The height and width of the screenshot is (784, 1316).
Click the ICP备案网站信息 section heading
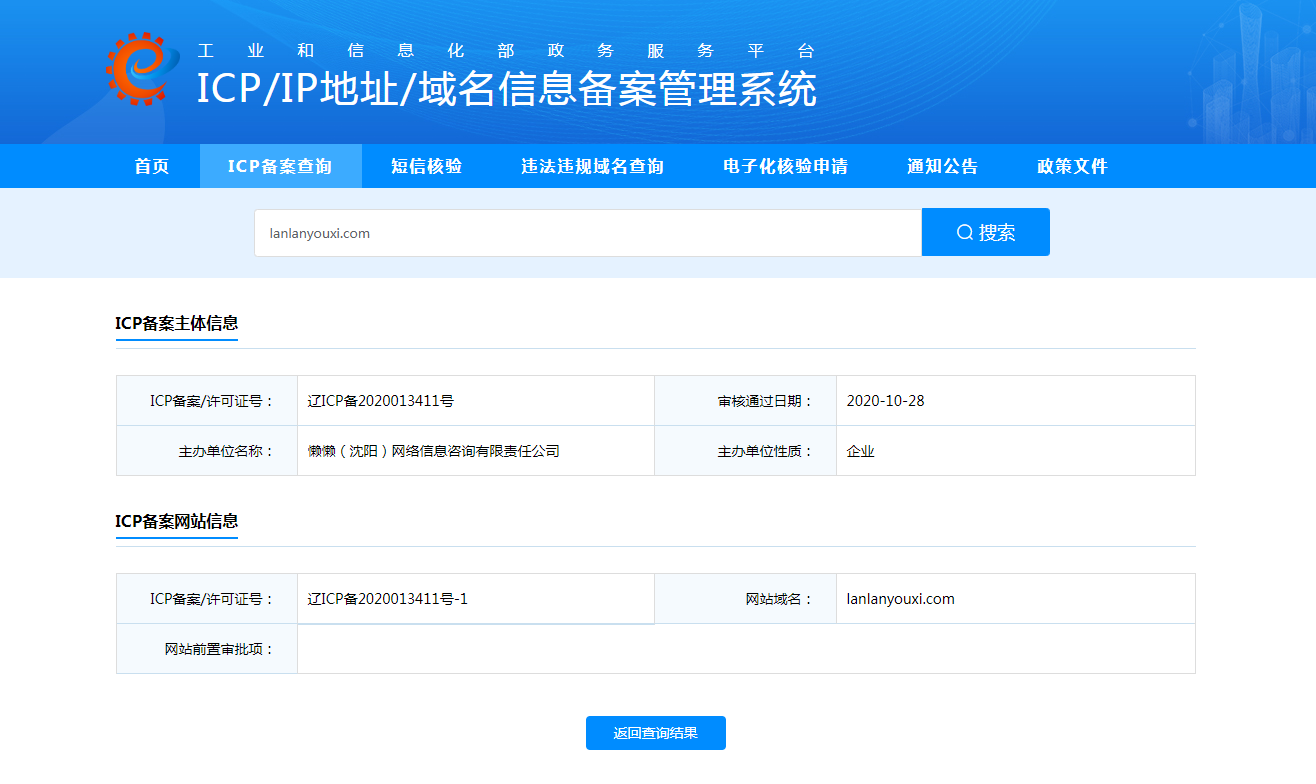(x=177, y=521)
